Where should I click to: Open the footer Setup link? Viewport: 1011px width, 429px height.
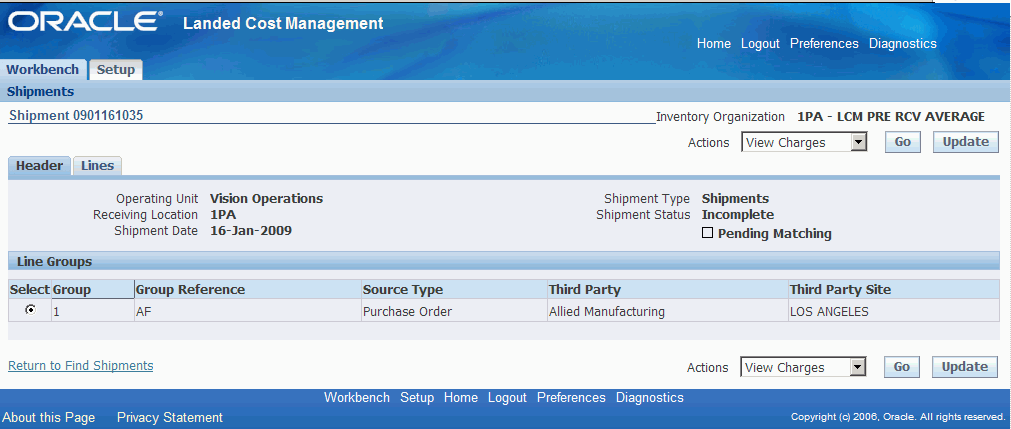(x=417, y=397)
